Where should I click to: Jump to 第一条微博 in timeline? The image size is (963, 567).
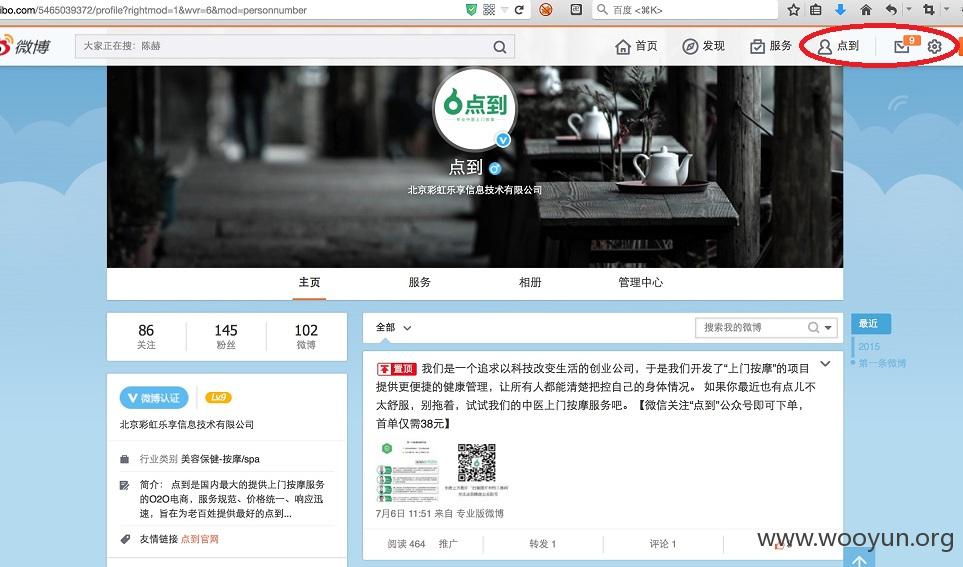[x=882, y=363]
